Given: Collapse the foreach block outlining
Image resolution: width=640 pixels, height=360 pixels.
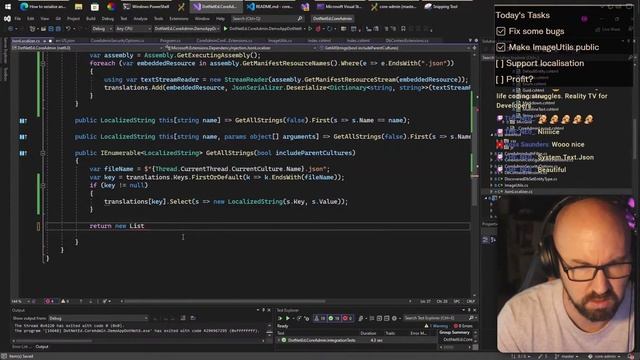Looking at the screenshot, I should (x=43, y=63).
